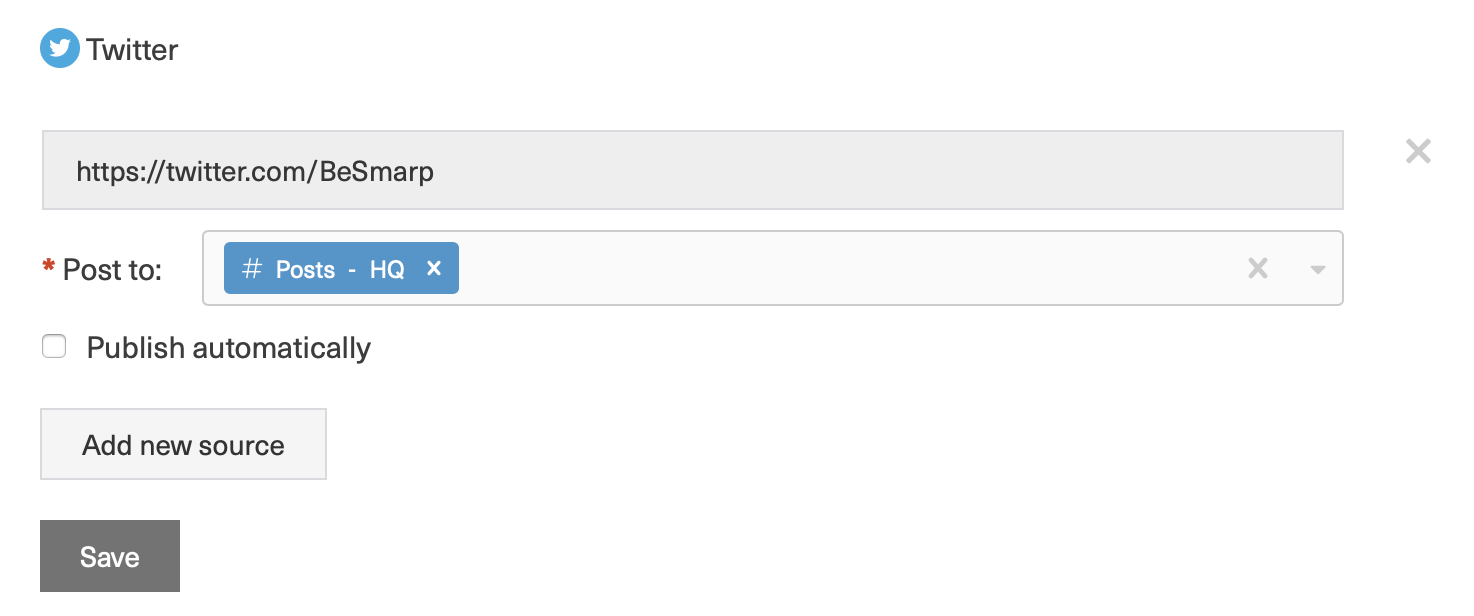Select the Posts - HQ chip
Image resolution: width=1474 pixels, height=616 pixels.
(x=341, y=268)
